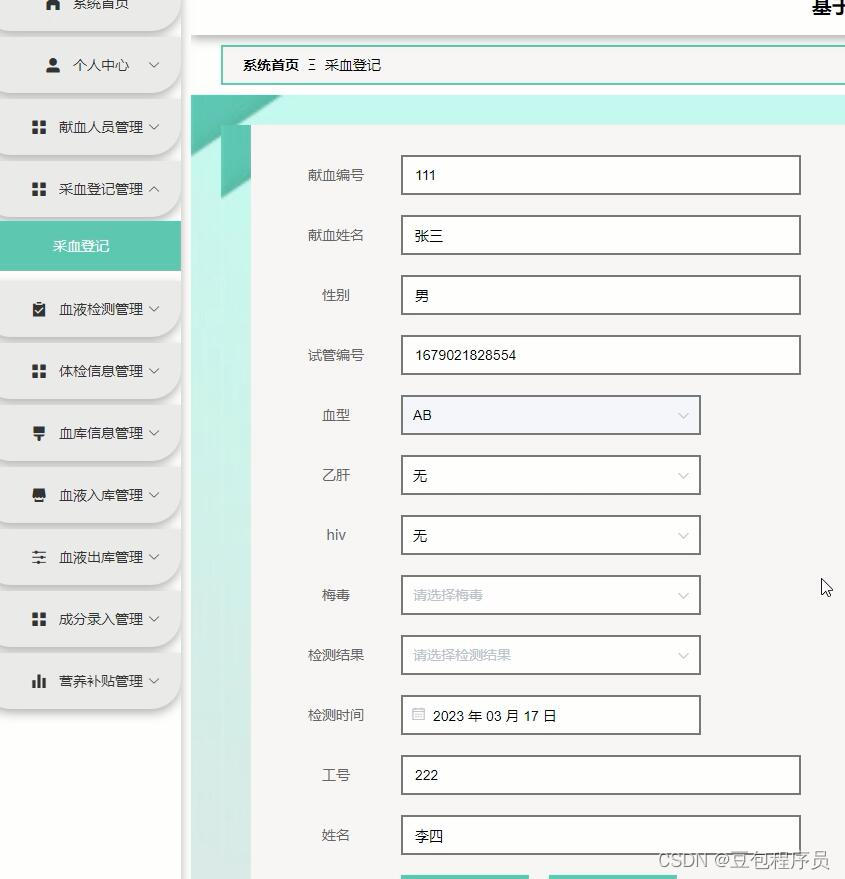Click the 血液入库管理 sidebar icon
Screen dimensions: 845x879
pyautogui.click(x=39, y=494)
